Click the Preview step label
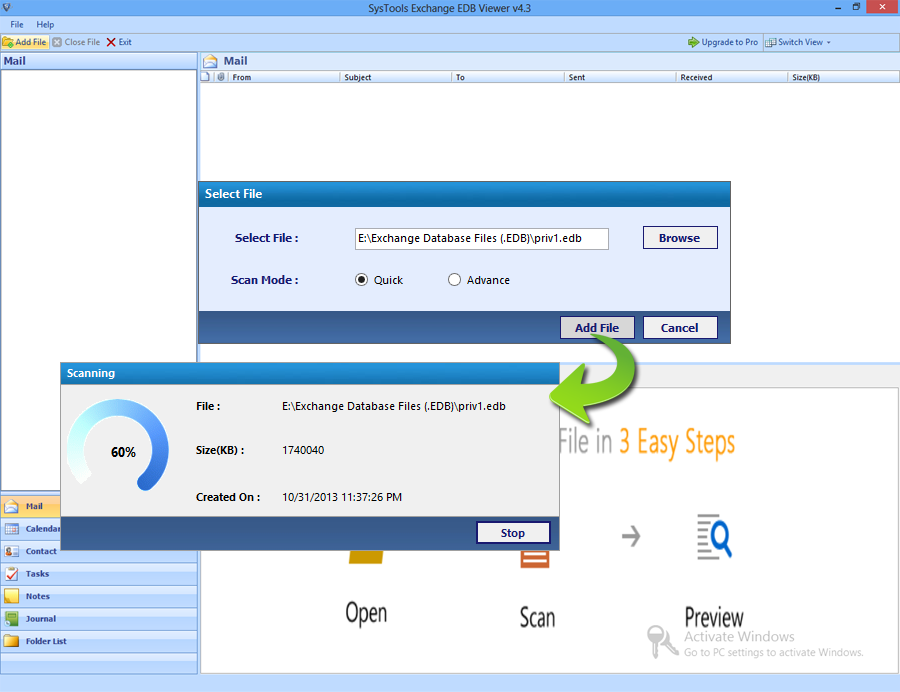The height and width of the screenshot is (692, 900). point(714,617)
